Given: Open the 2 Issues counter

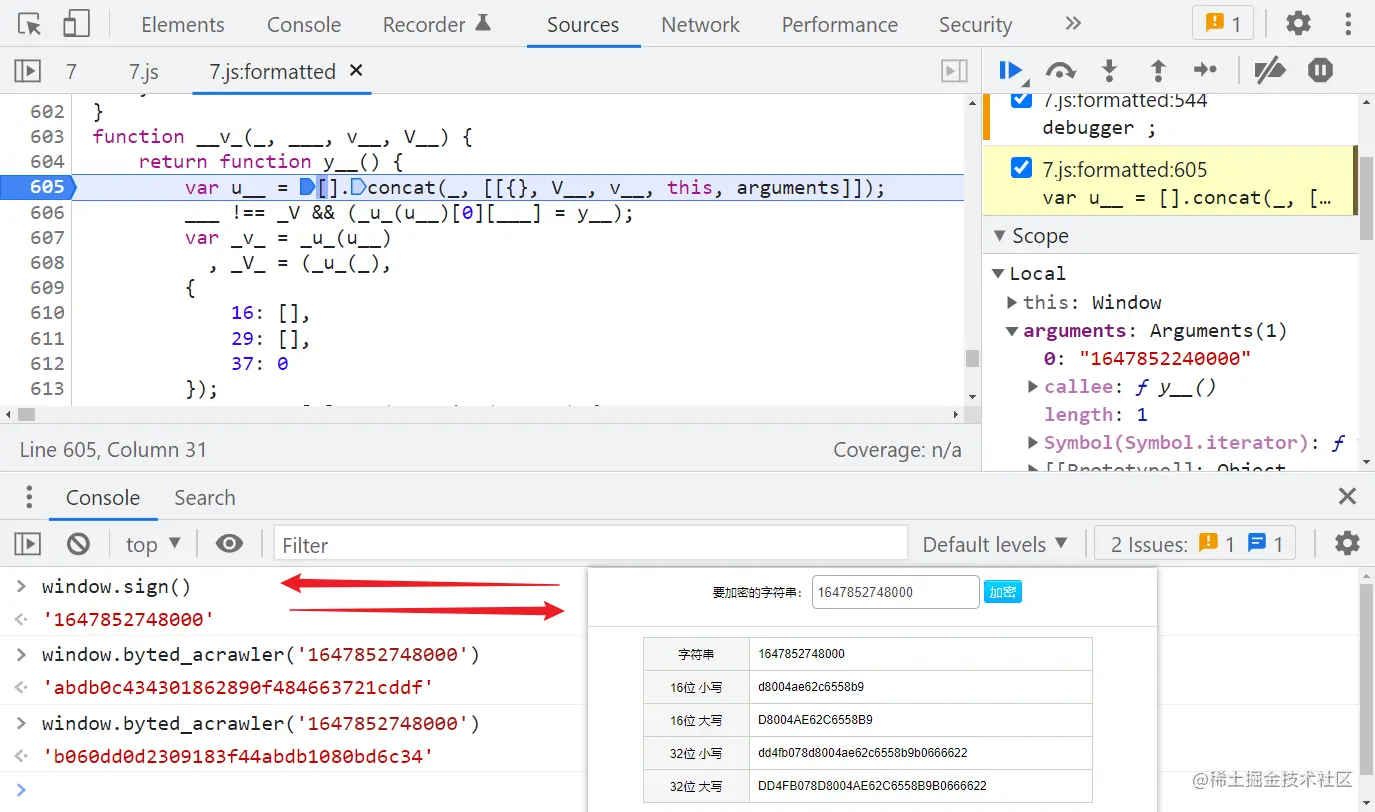Looking at the screenshot, I should [1195, 545].
